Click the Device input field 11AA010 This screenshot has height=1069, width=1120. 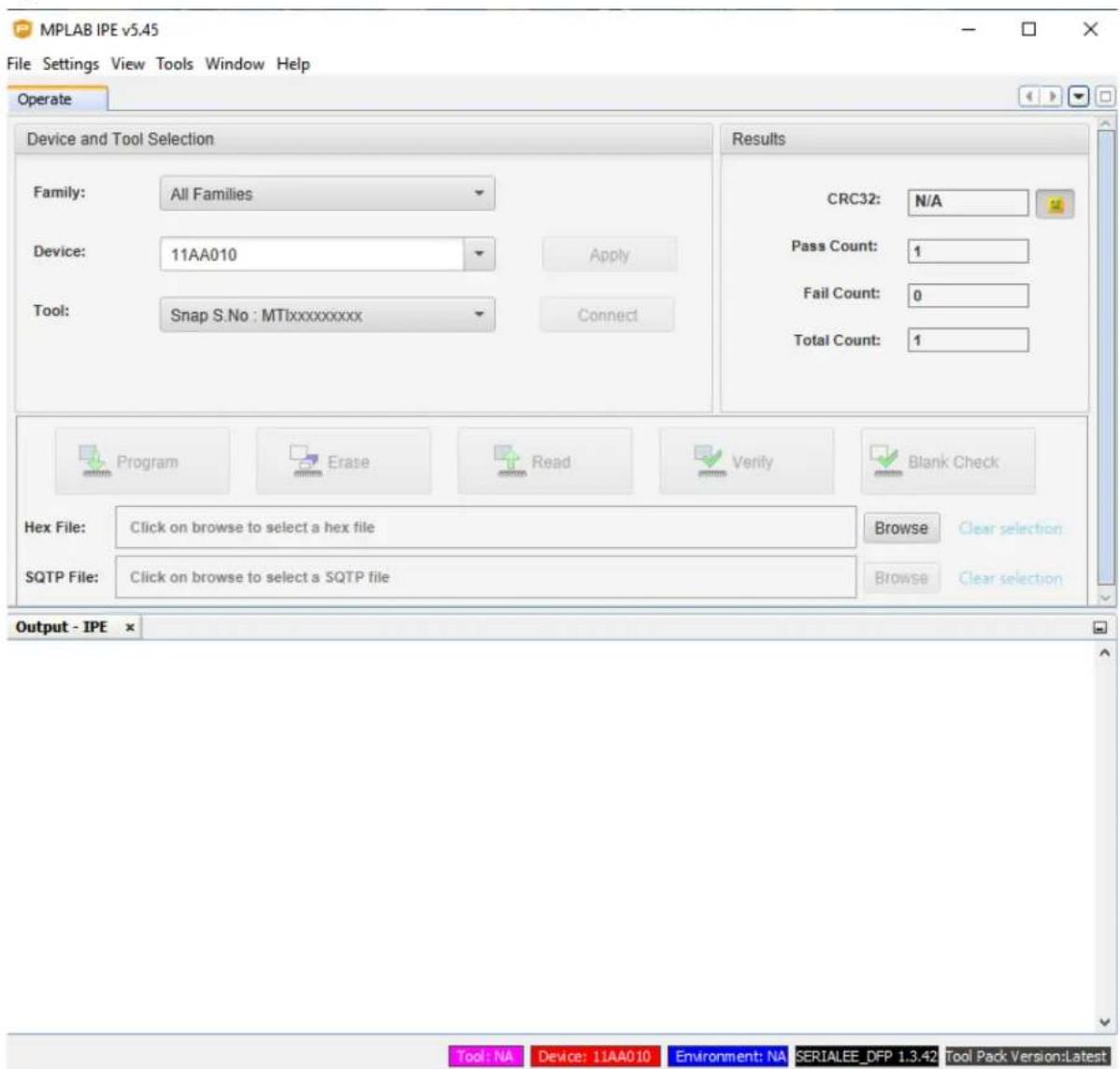tap(312, 254)
